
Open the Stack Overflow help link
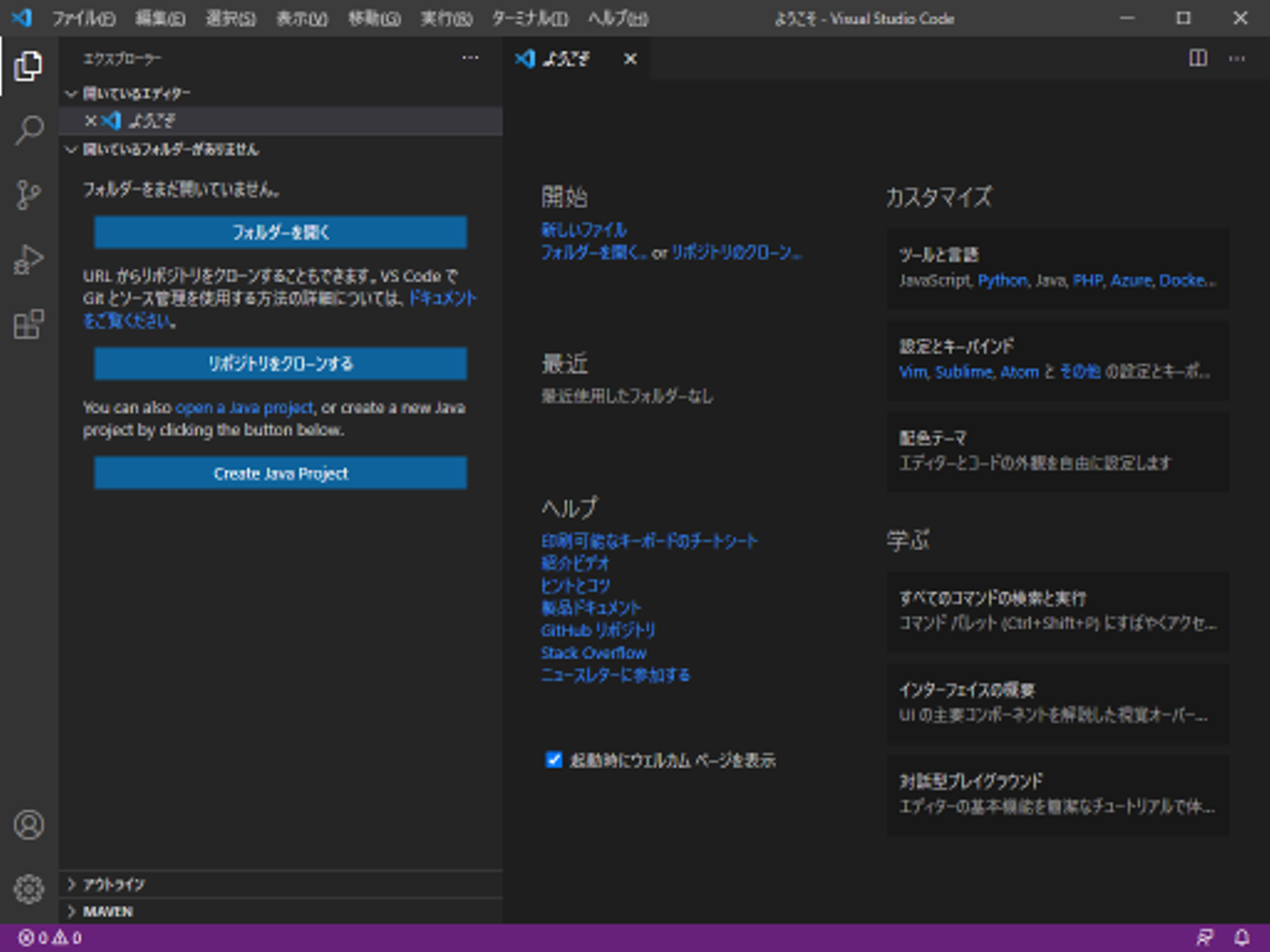[x=593, y=653]
